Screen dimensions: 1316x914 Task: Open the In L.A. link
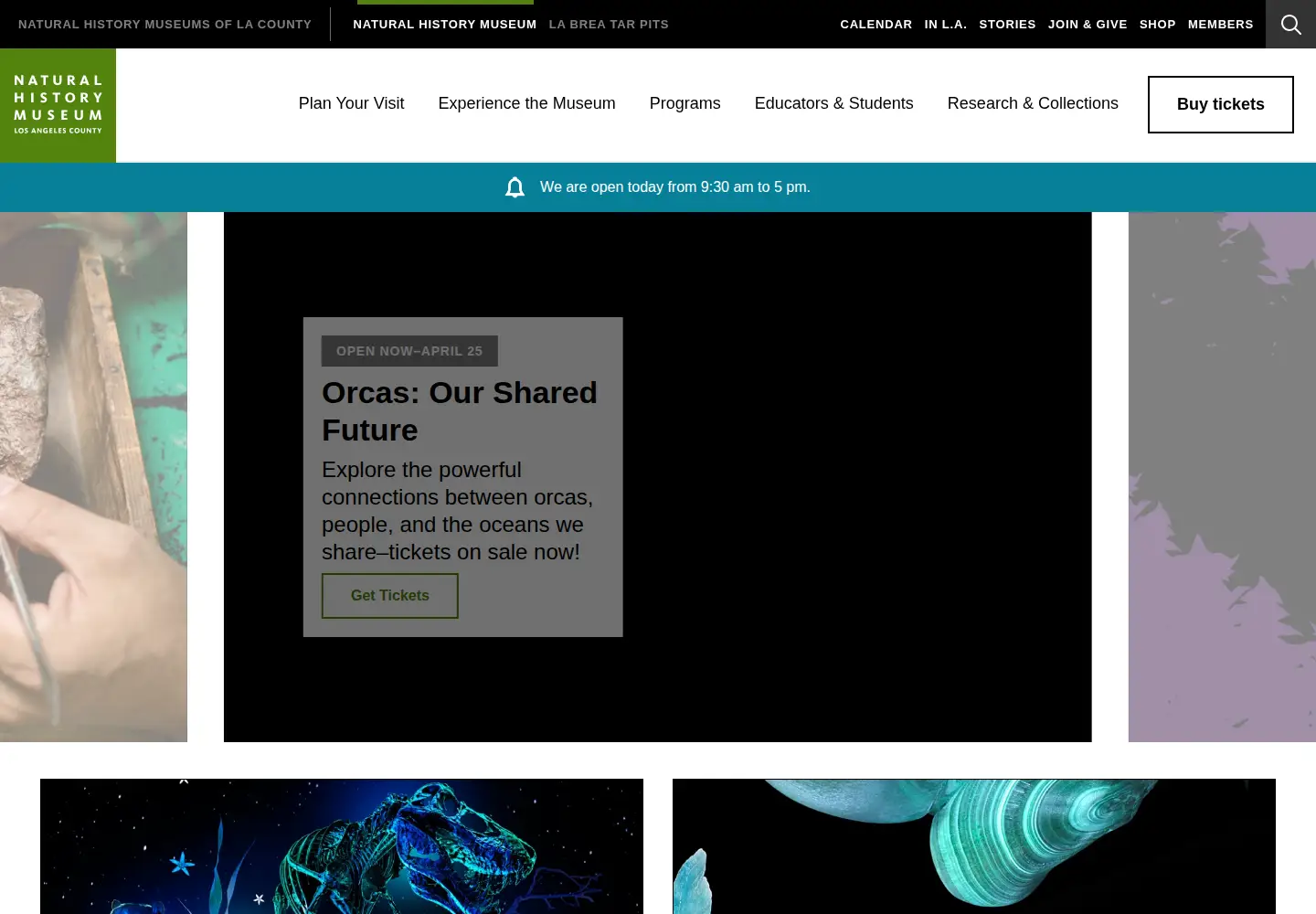(x=946, y=25)
